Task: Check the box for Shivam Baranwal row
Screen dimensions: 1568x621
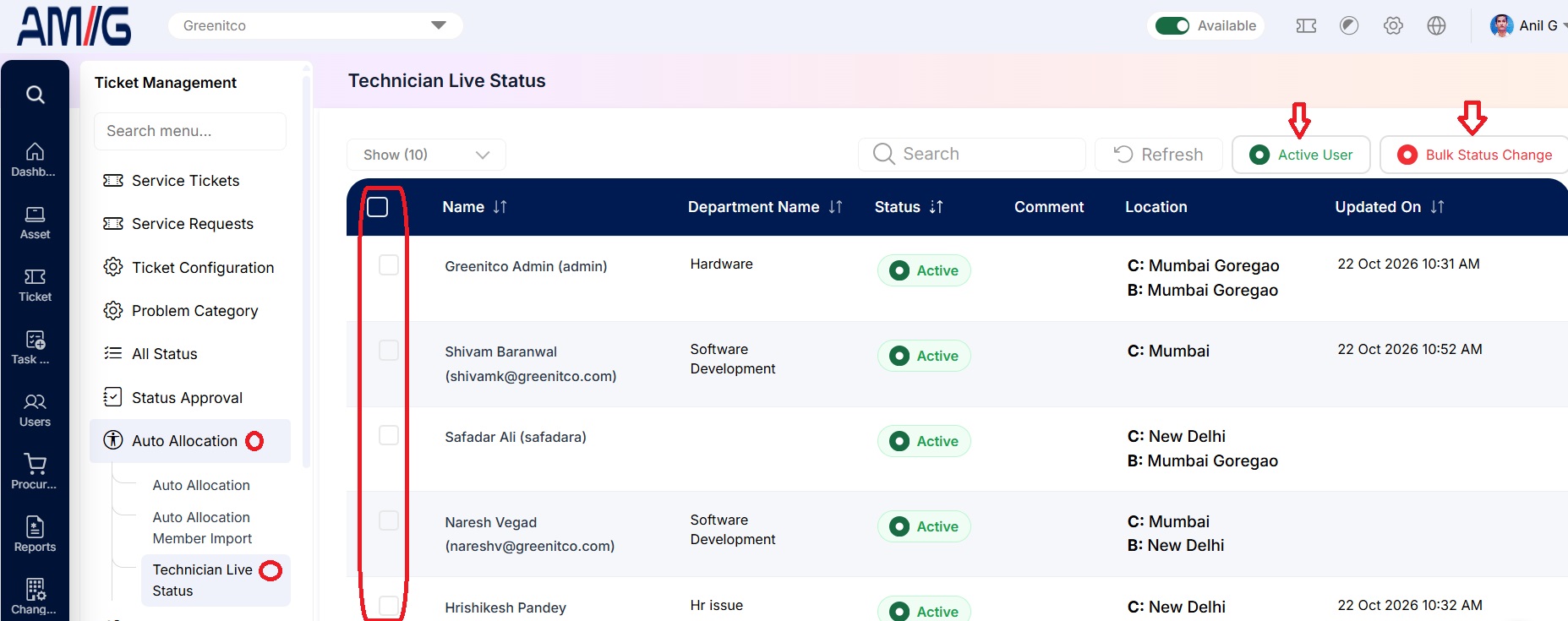Action: [x=389, y=351]
